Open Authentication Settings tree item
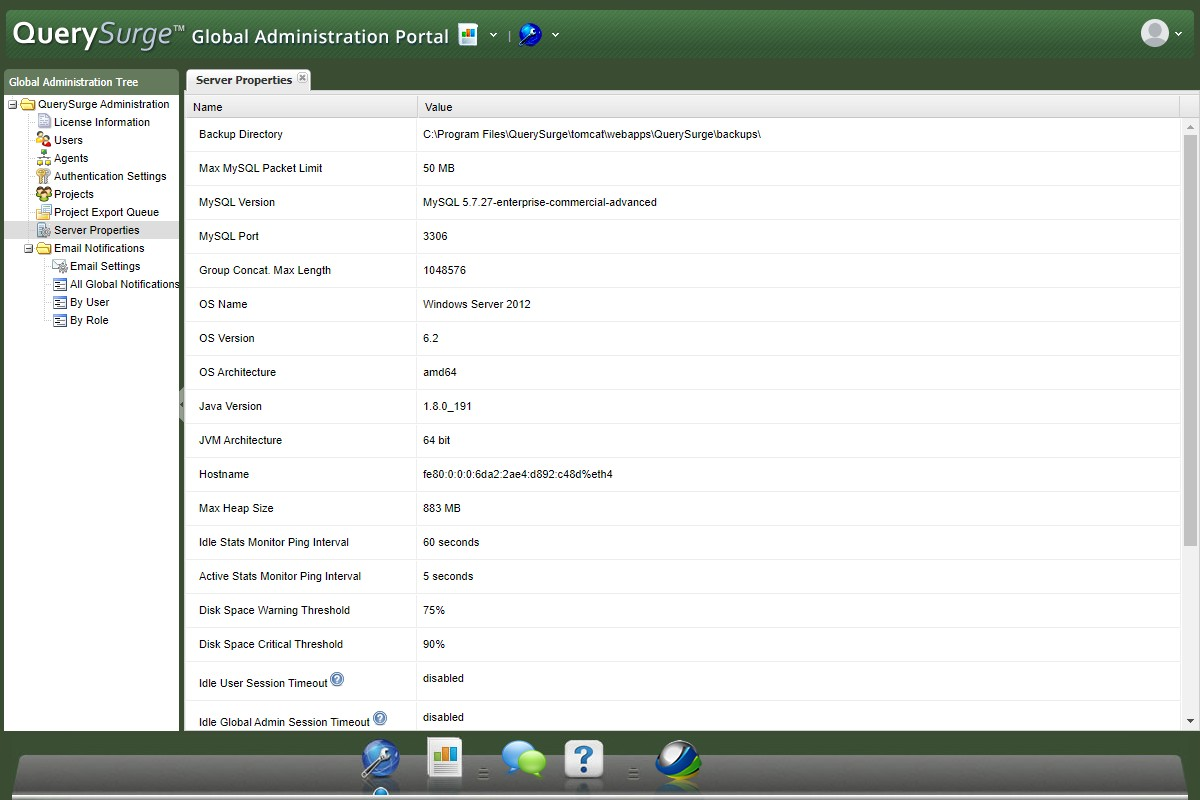 tap(110, 176)
